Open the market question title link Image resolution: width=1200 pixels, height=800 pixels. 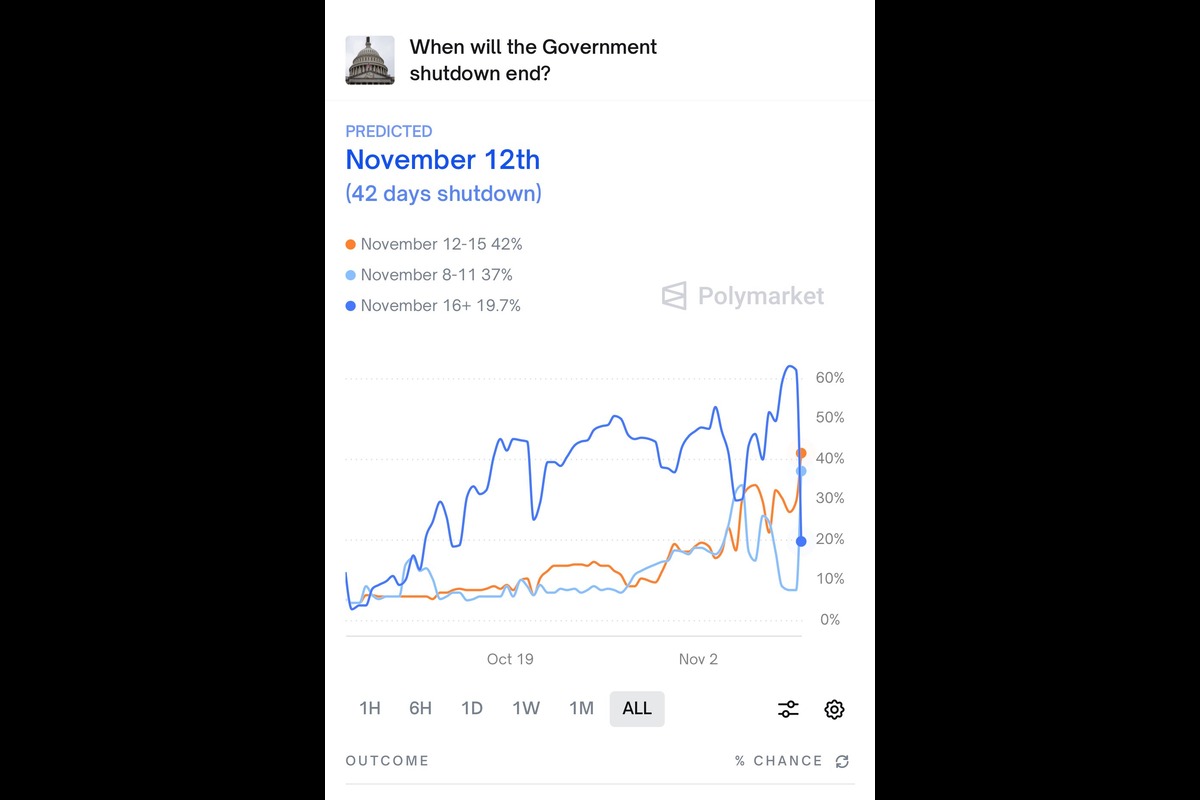click(x=532, y=60)
